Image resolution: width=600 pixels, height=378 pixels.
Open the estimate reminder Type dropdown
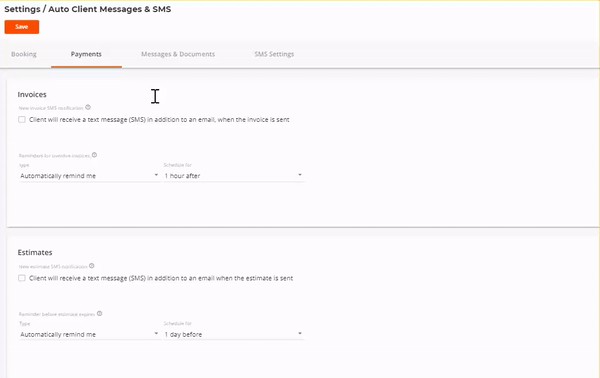point(90,334)
